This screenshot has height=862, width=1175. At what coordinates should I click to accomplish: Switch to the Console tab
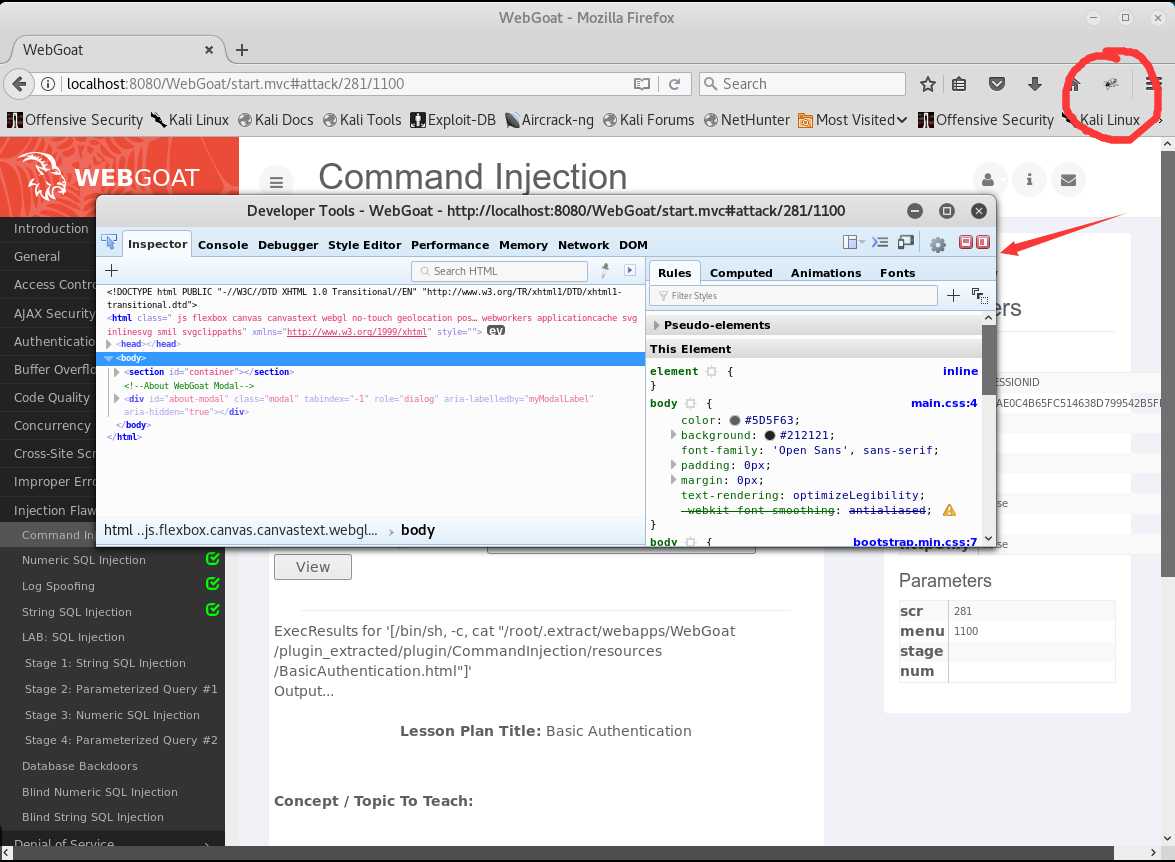click(x=223, y=245)
